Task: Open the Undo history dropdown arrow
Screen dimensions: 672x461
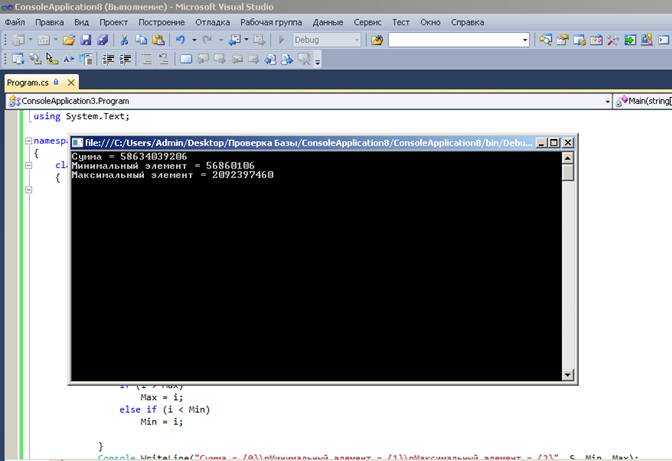Action: (194, 40)
